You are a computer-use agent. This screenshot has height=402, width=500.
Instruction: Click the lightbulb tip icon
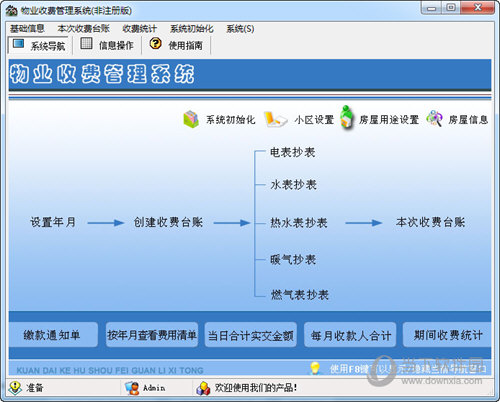(x=315, y=368)
